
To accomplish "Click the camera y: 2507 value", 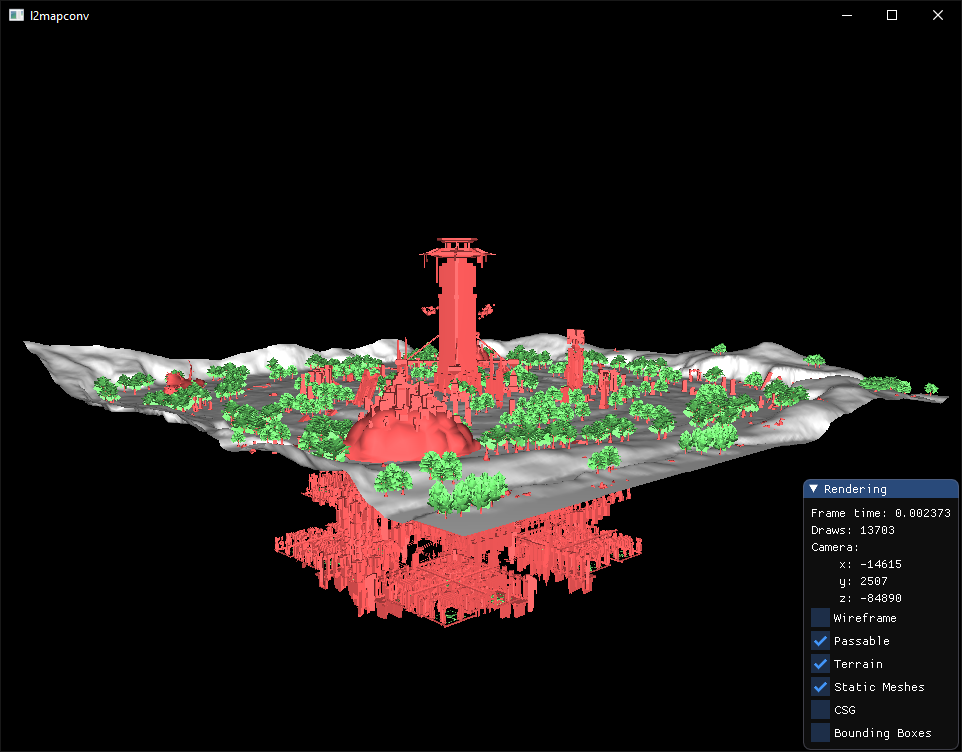I will pos(863,581).
